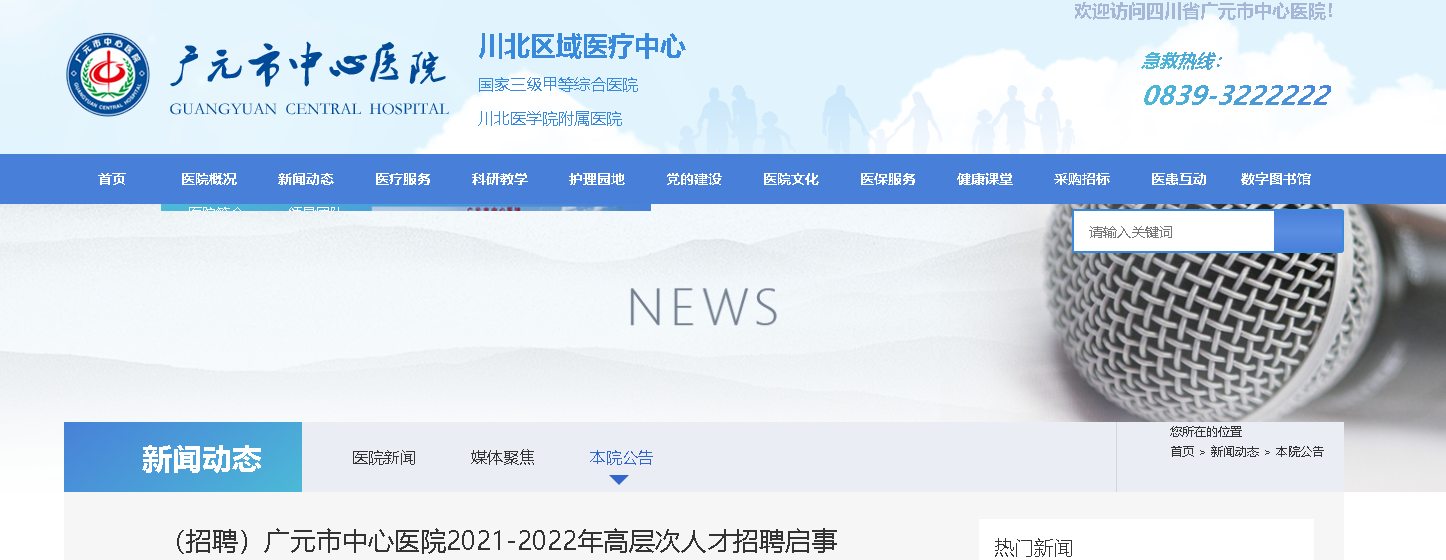Switch to the 医院新闻 tab
The image size is (1446, 560).
(384, 458)
